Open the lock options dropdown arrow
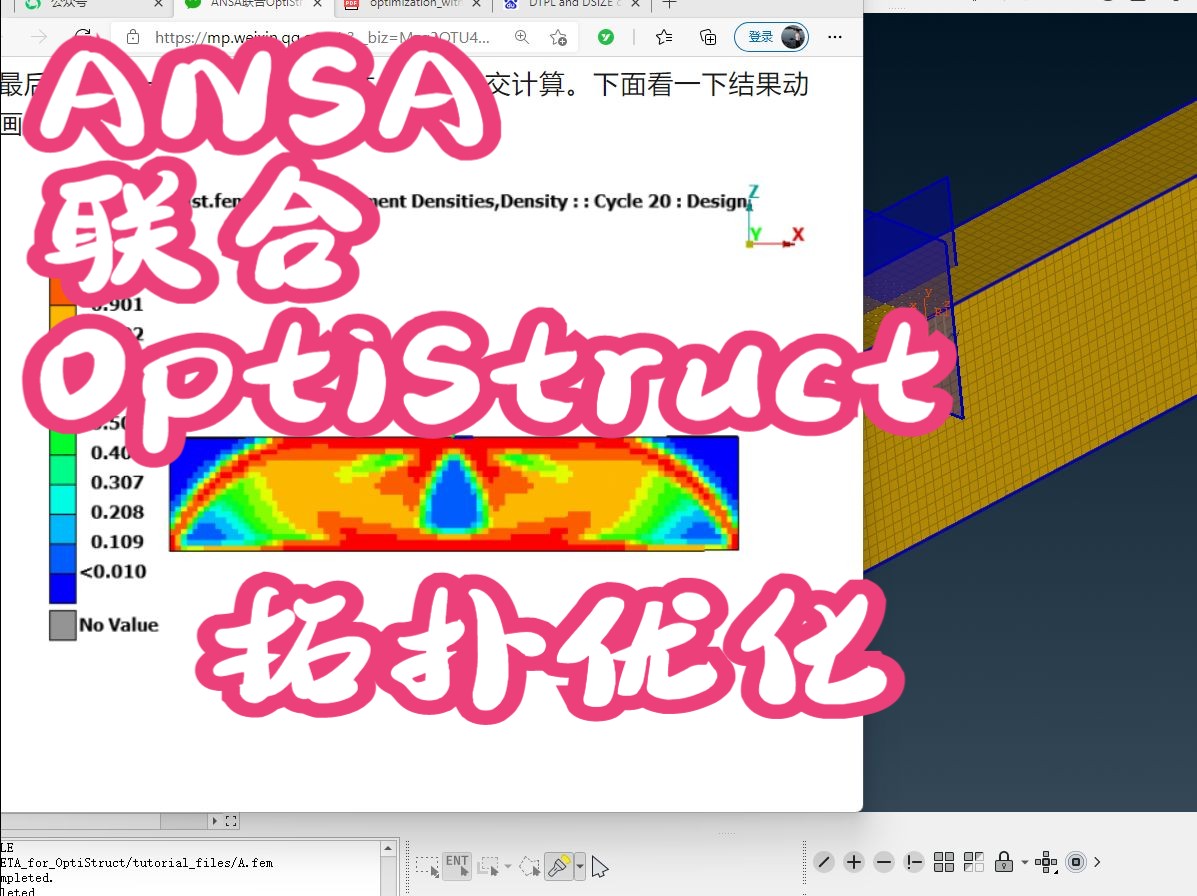 (1024, 862)
